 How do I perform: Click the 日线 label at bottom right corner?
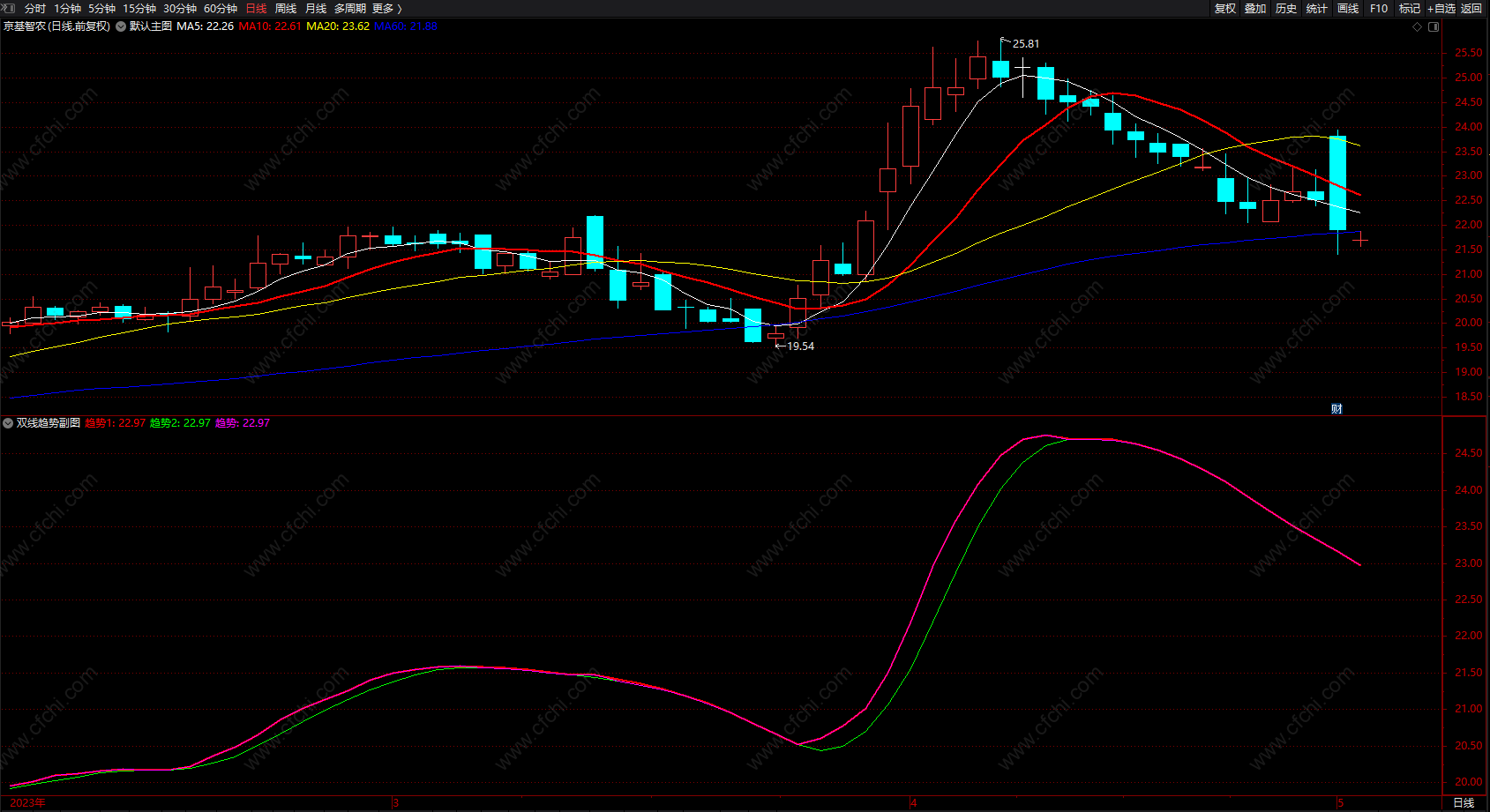pyautogui.click(x=1464, y=803)
